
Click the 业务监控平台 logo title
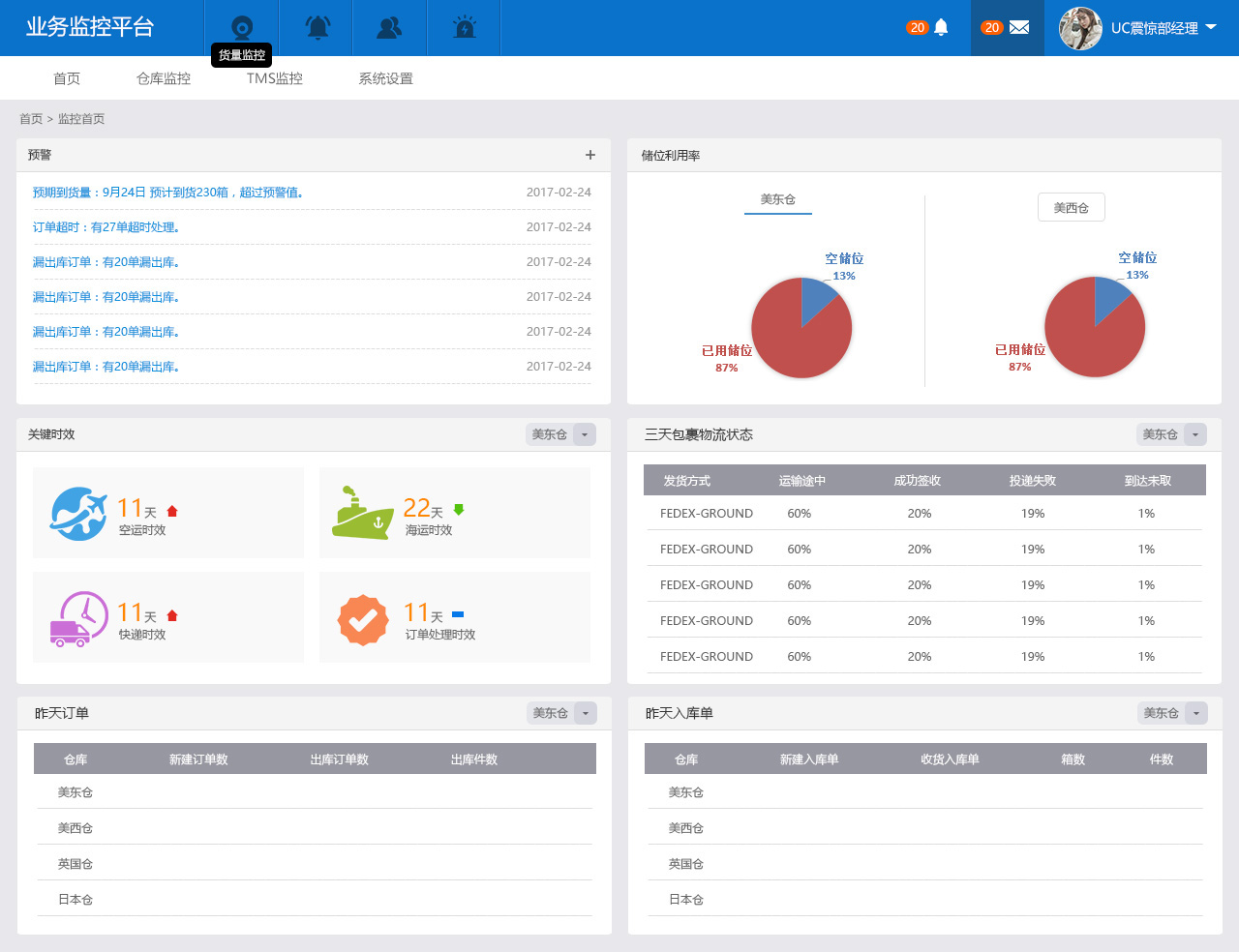point(90,27)
